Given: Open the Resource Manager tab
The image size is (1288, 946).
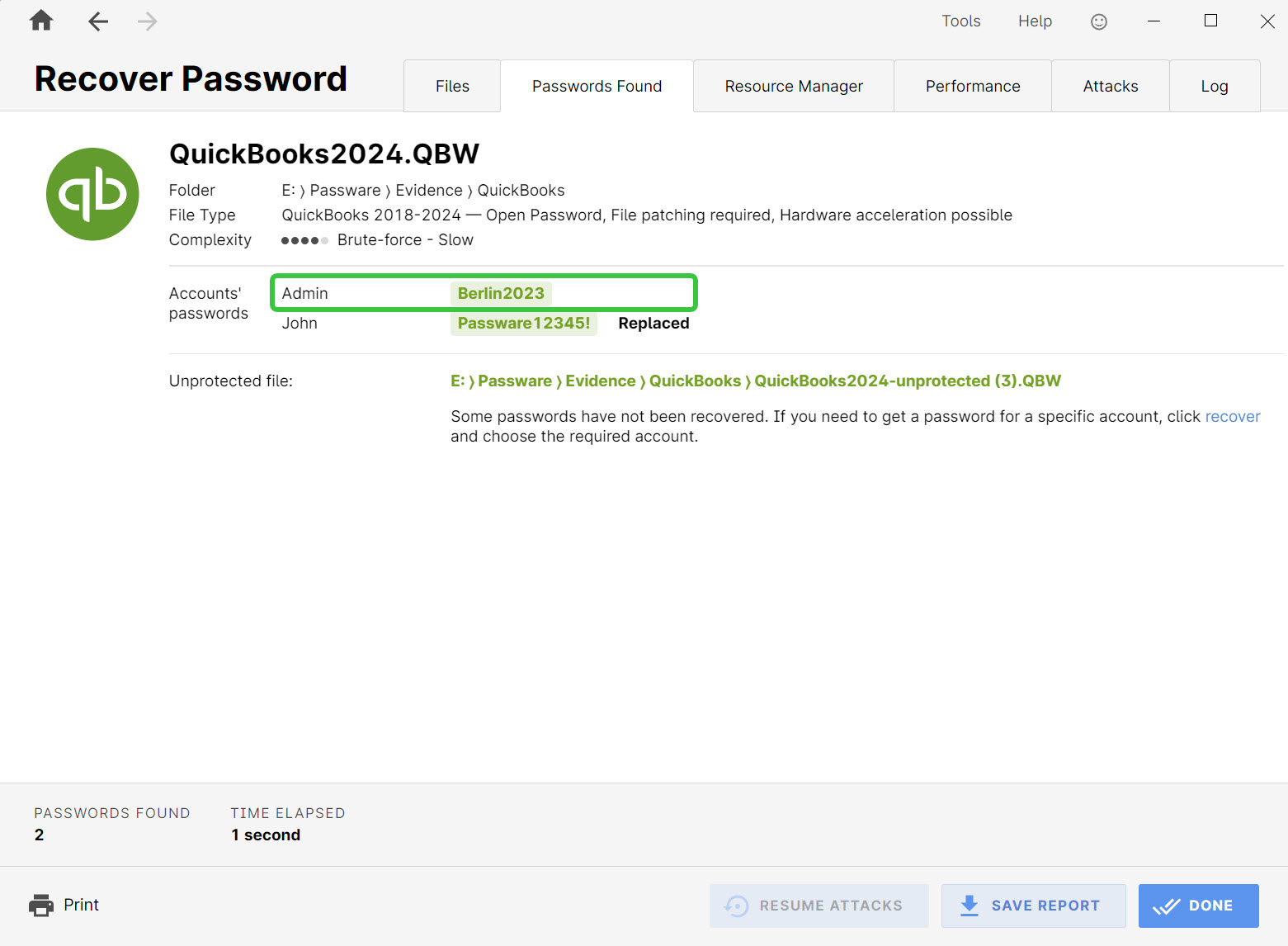Looking at the screenshot, I should click(x=793, y=85).
